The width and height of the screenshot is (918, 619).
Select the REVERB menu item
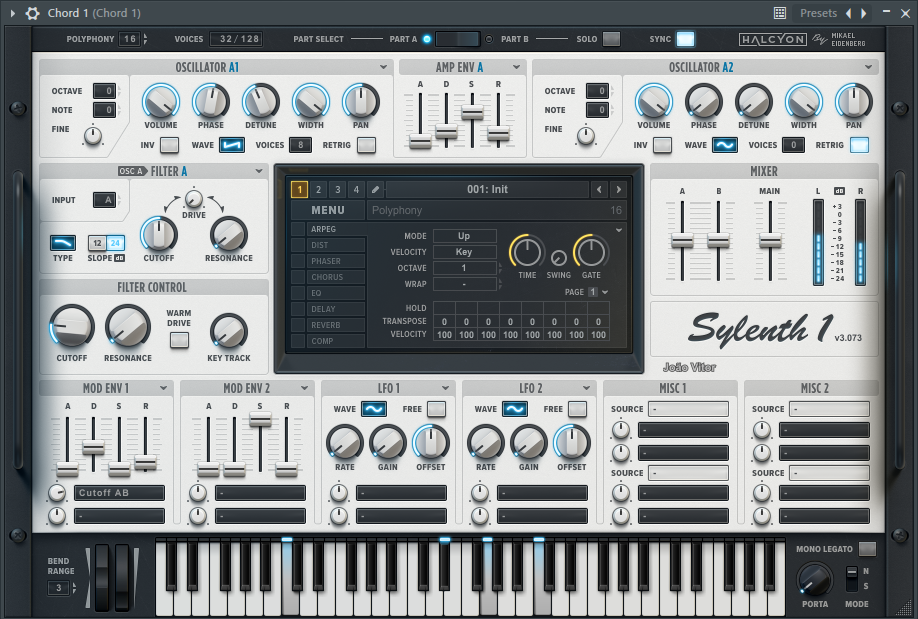337,325
